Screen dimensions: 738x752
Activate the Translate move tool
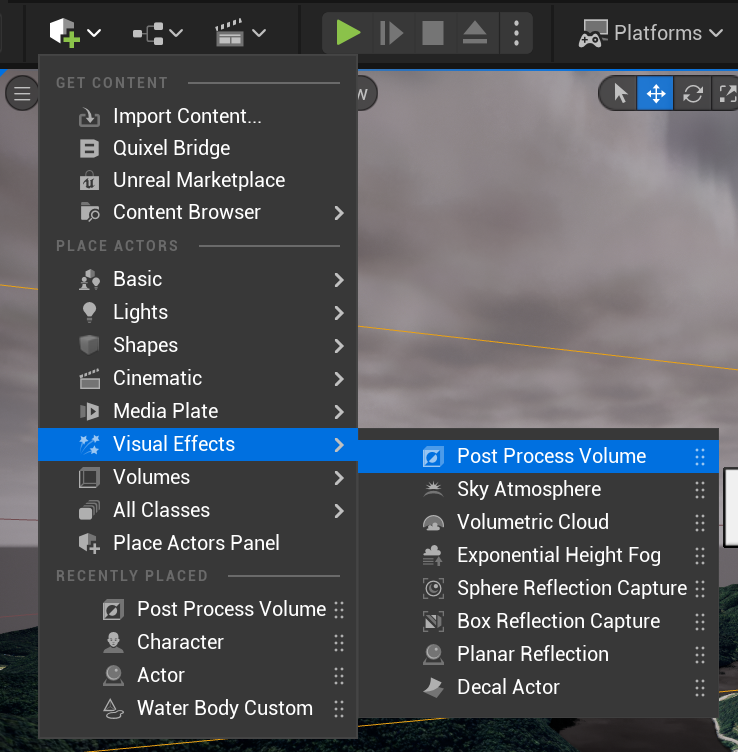pyautogui.click(x=656, y=94)
